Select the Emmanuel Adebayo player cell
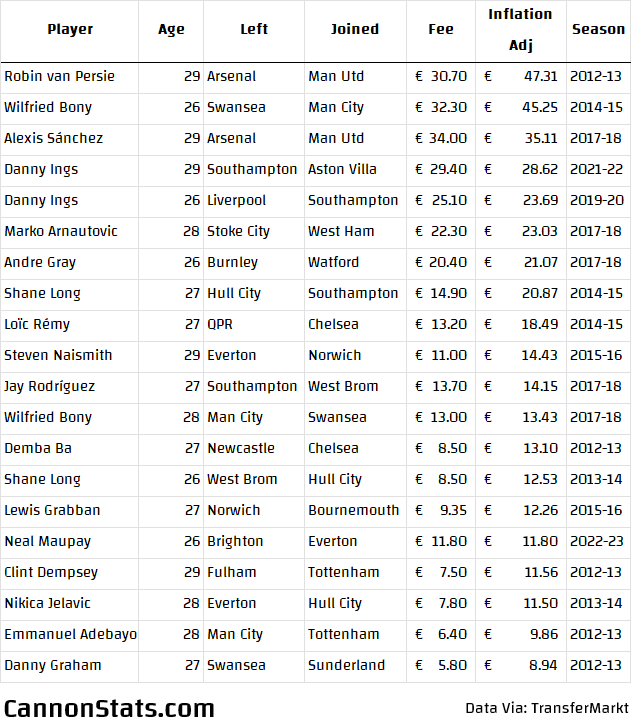The image size is (632, 718). [70, 634]
